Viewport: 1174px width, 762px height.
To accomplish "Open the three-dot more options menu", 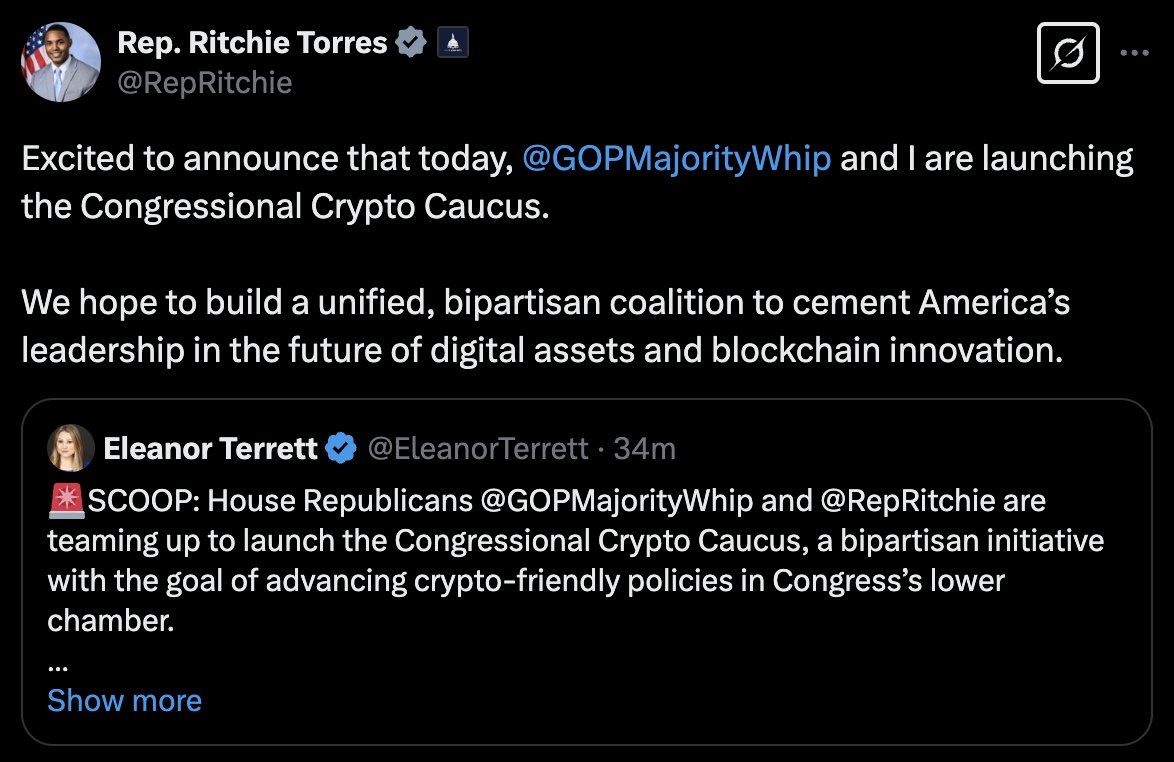I will point(1134,53).
